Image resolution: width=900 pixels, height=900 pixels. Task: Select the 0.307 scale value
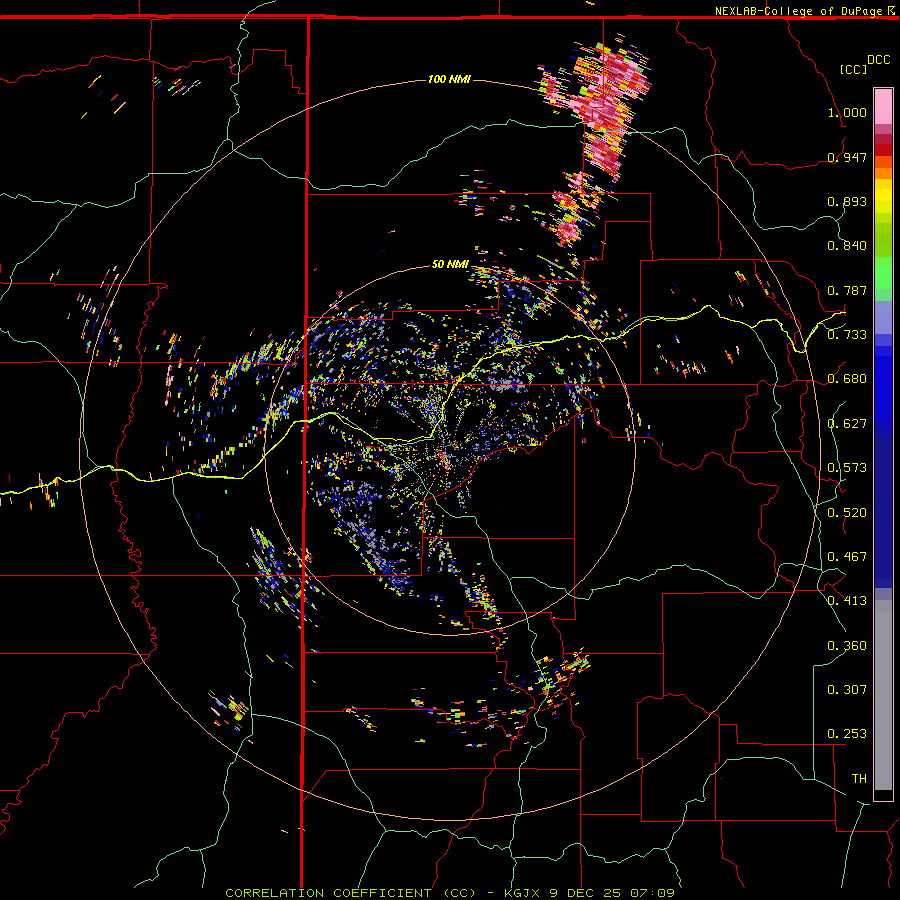coord(847,690)
